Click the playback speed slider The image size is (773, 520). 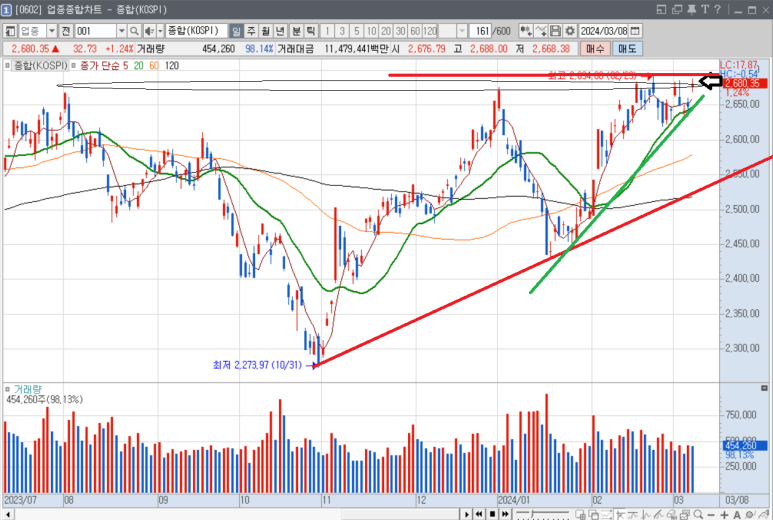pos(542,515)
